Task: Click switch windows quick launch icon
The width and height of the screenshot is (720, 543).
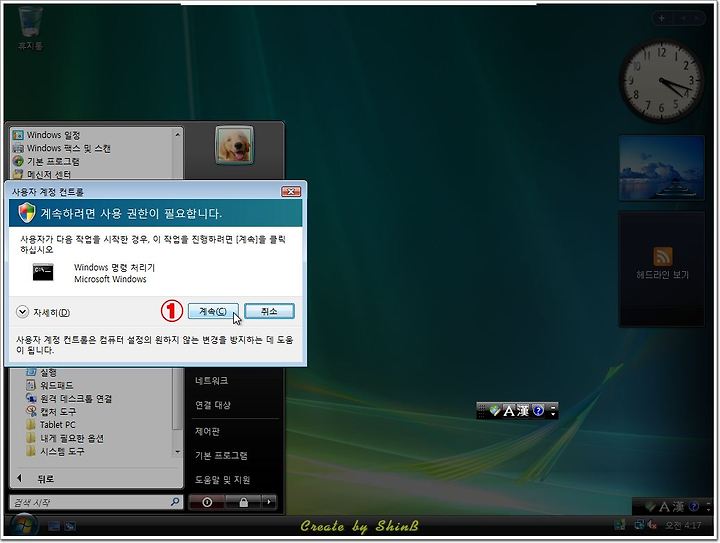Action: click(70, 526)
